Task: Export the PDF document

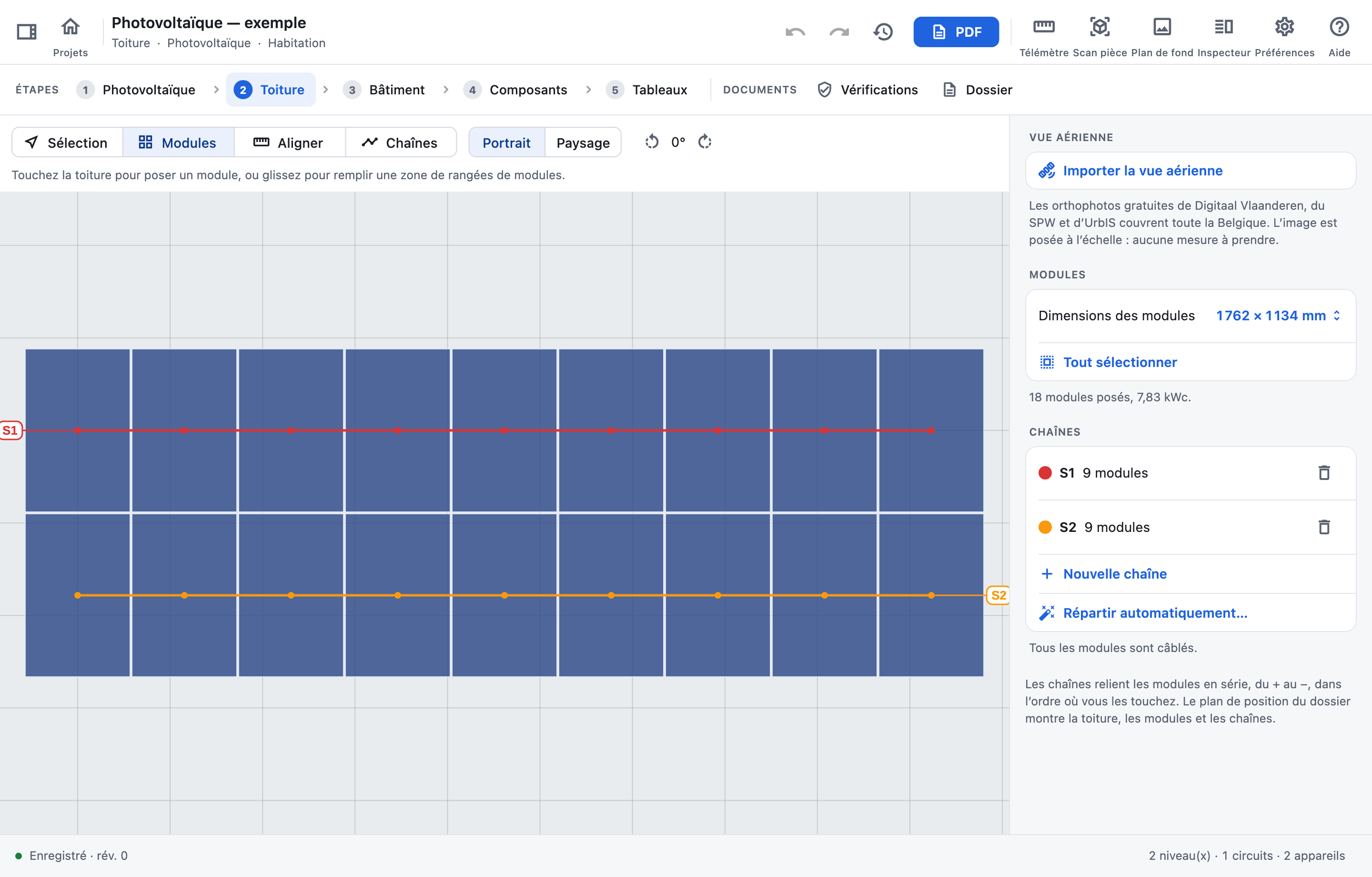Action: coord(956,32)
